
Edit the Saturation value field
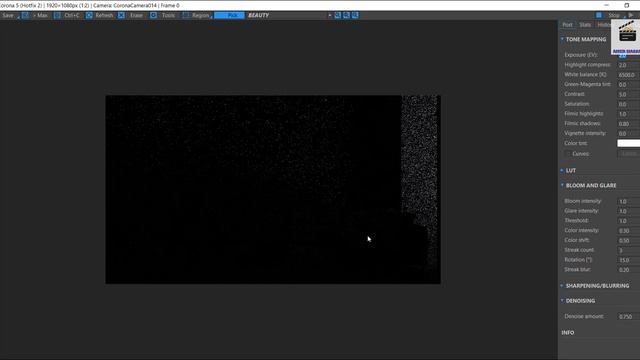[x=629, y=104]
